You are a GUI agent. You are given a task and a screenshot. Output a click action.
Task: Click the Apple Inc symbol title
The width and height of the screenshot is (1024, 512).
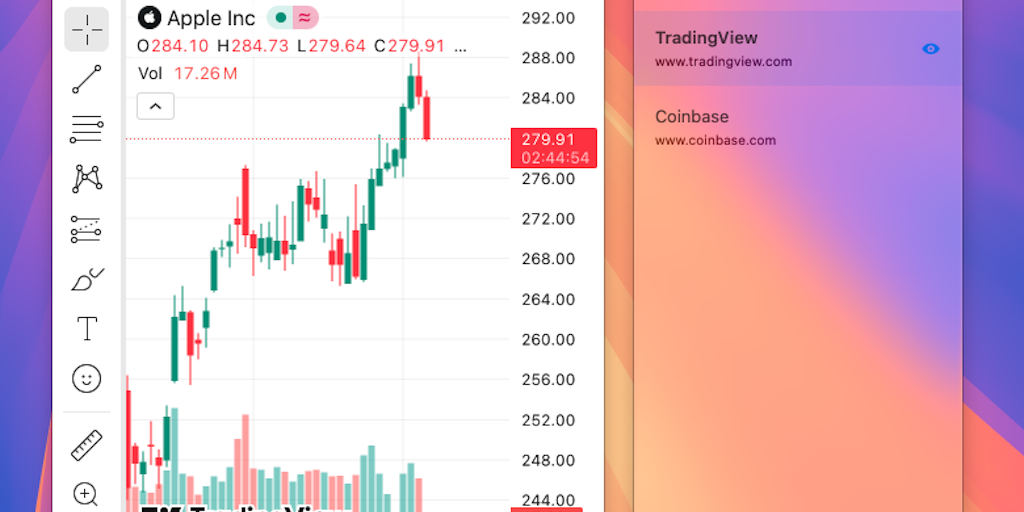click(x=210, y=18)
